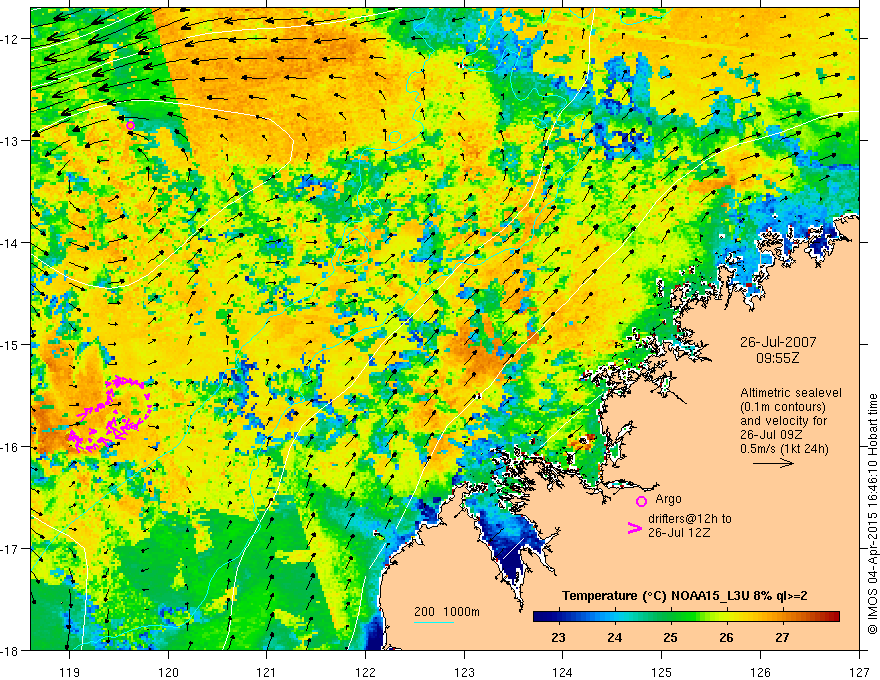Click the time text 09:55Z
Screen dimensions: 880x680
[778, 358]
